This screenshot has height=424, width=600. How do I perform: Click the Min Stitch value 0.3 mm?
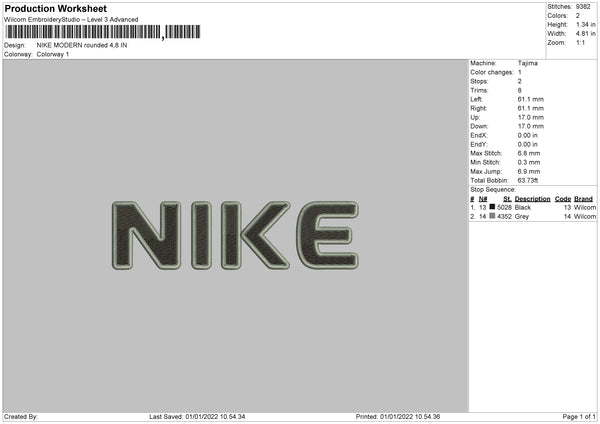[x=529, y=163]
